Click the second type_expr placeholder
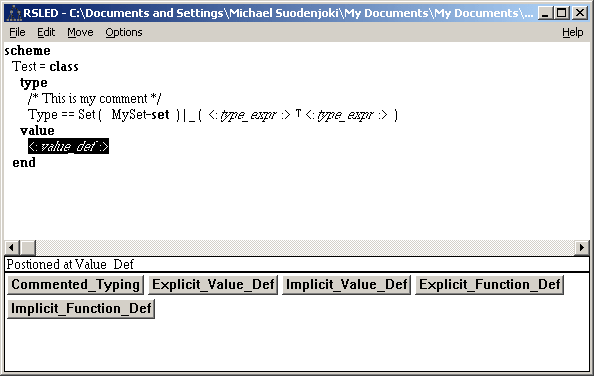 click(x=346, y=114)
